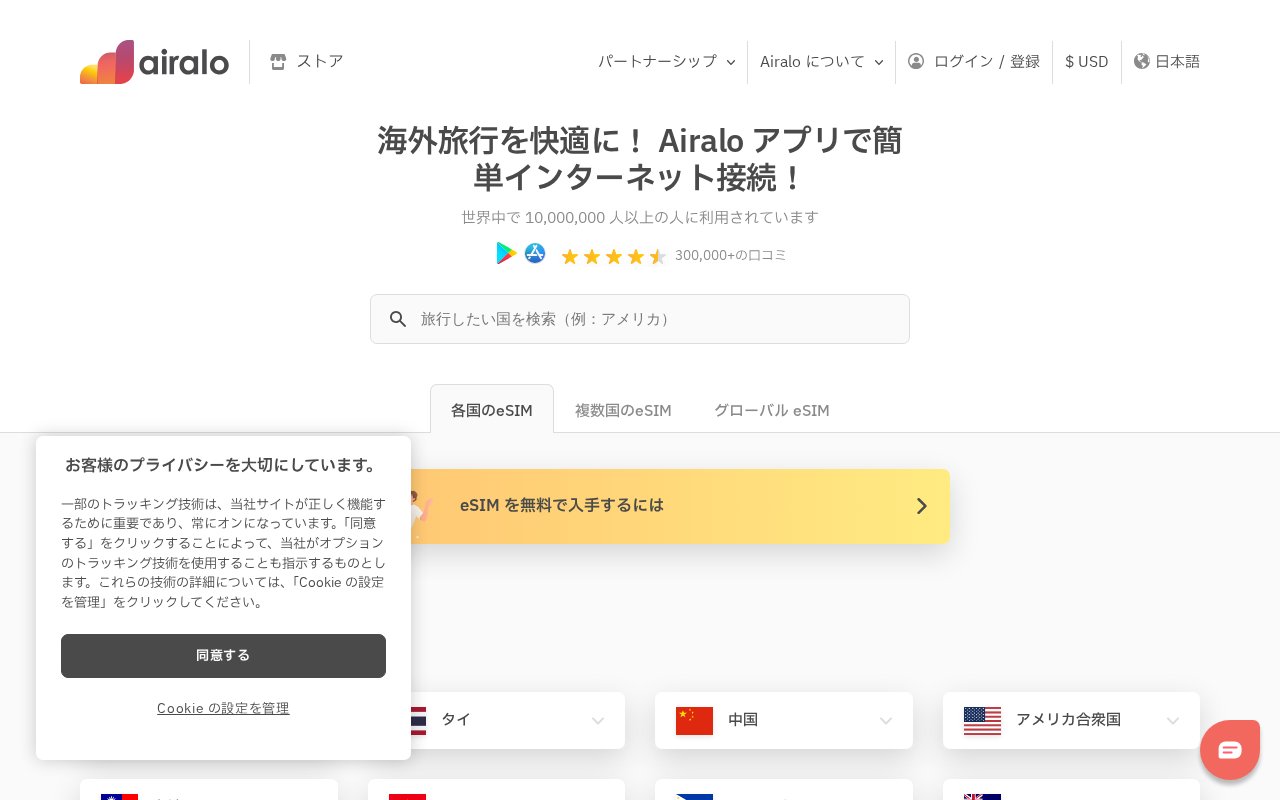Click the store icon next to ストア
Viewport: 1280px width, 800px height.
click(x=278, y=61)
